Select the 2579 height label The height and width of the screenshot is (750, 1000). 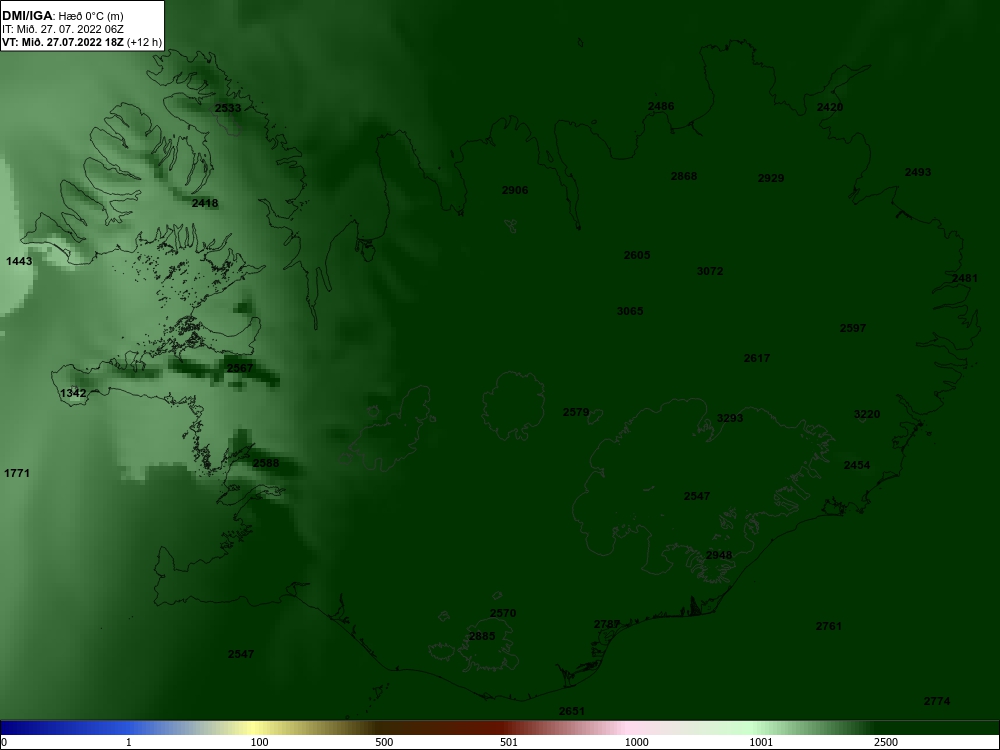tap(576, 413)
